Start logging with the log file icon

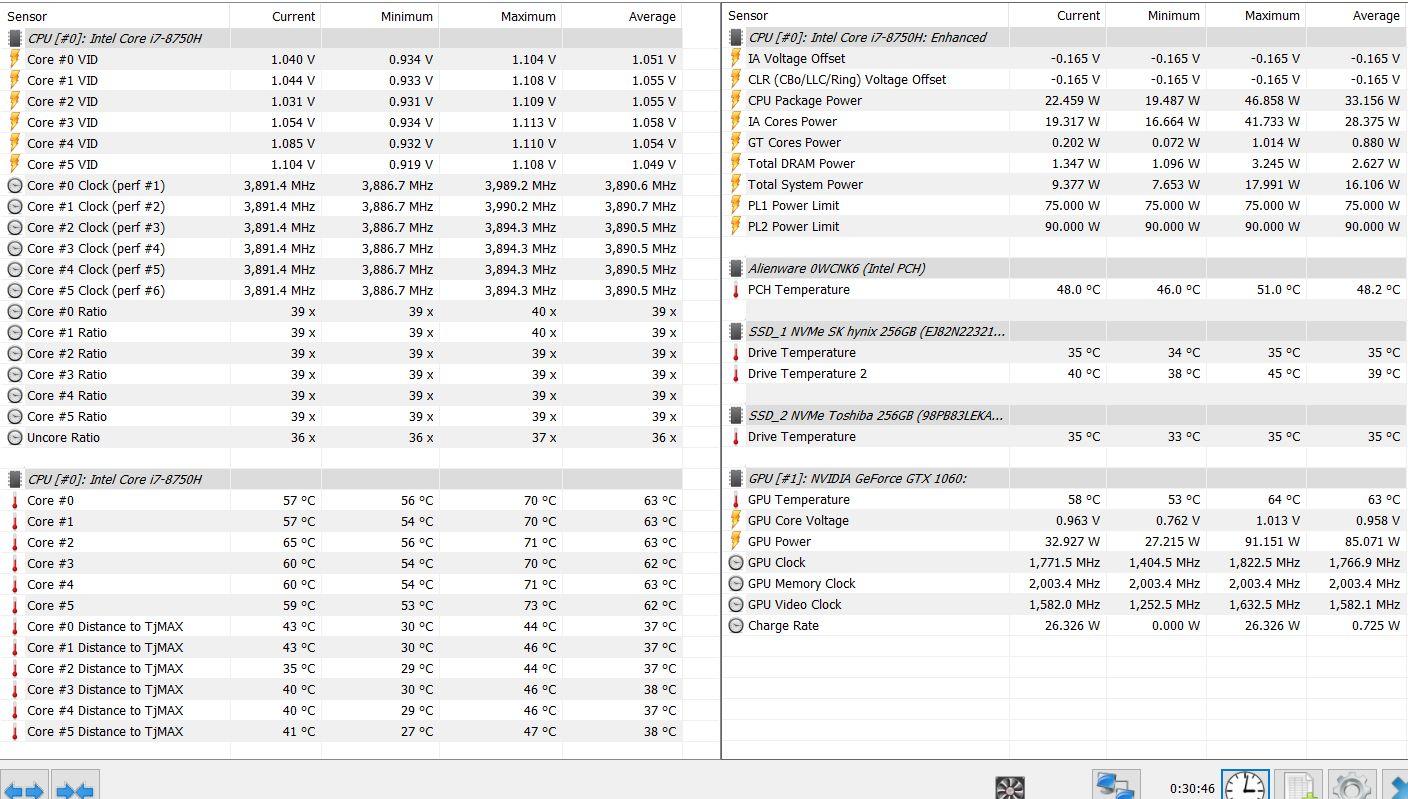tap(1298, 787)
